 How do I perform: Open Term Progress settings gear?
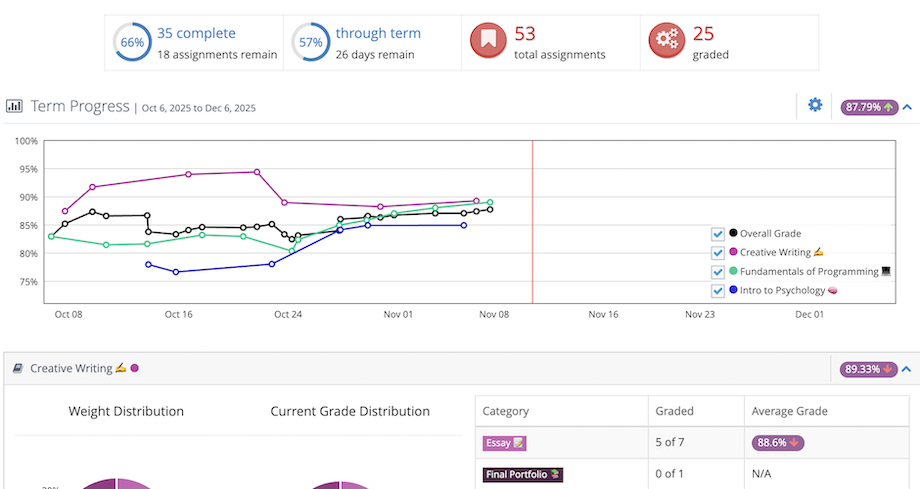815,105
